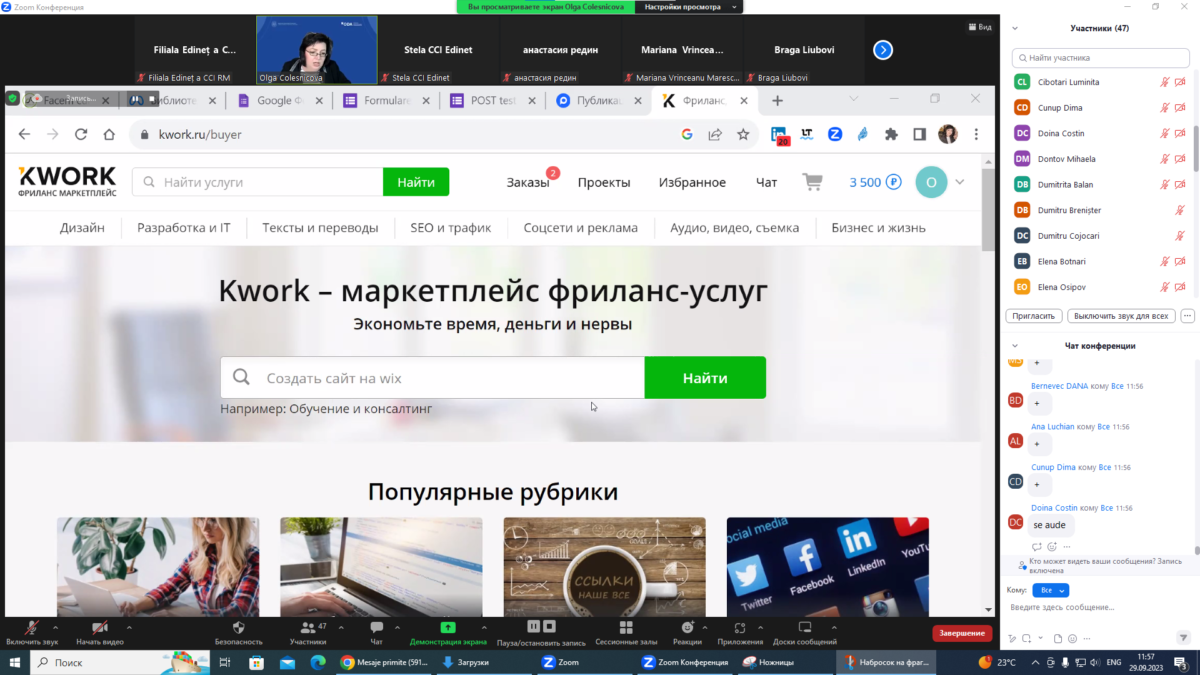Screen dimensions: 1200x675
Task: Bookmark this page with star icon
Action: (743, 134)
